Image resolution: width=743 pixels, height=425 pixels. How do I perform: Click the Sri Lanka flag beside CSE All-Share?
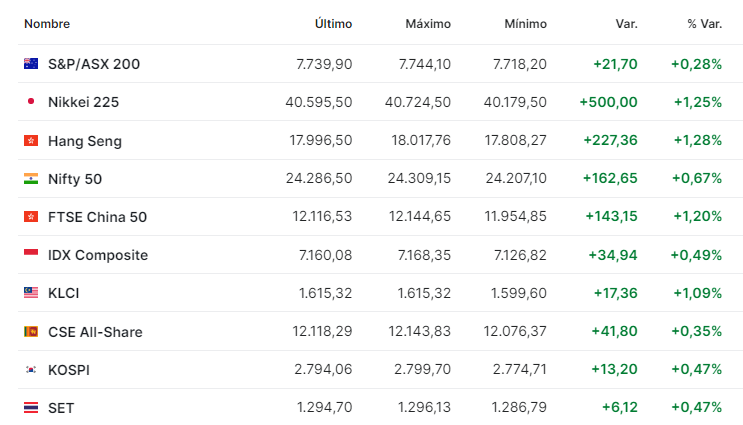(x=31, y=331)
